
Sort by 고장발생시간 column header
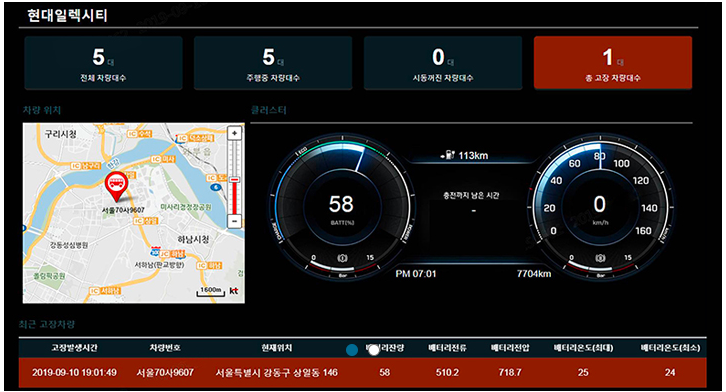(74, 348)
